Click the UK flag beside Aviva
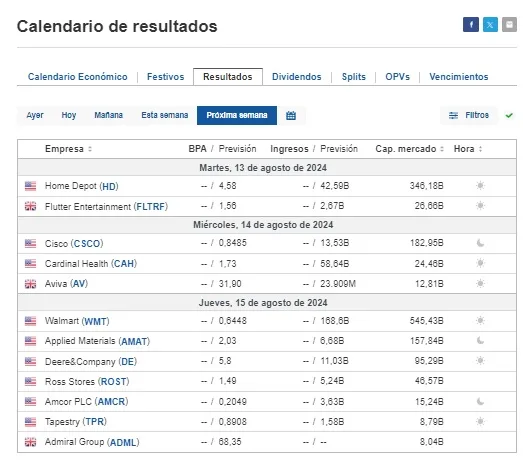Image resolution: width=523 pixels, height=469 pixels. 30,284
